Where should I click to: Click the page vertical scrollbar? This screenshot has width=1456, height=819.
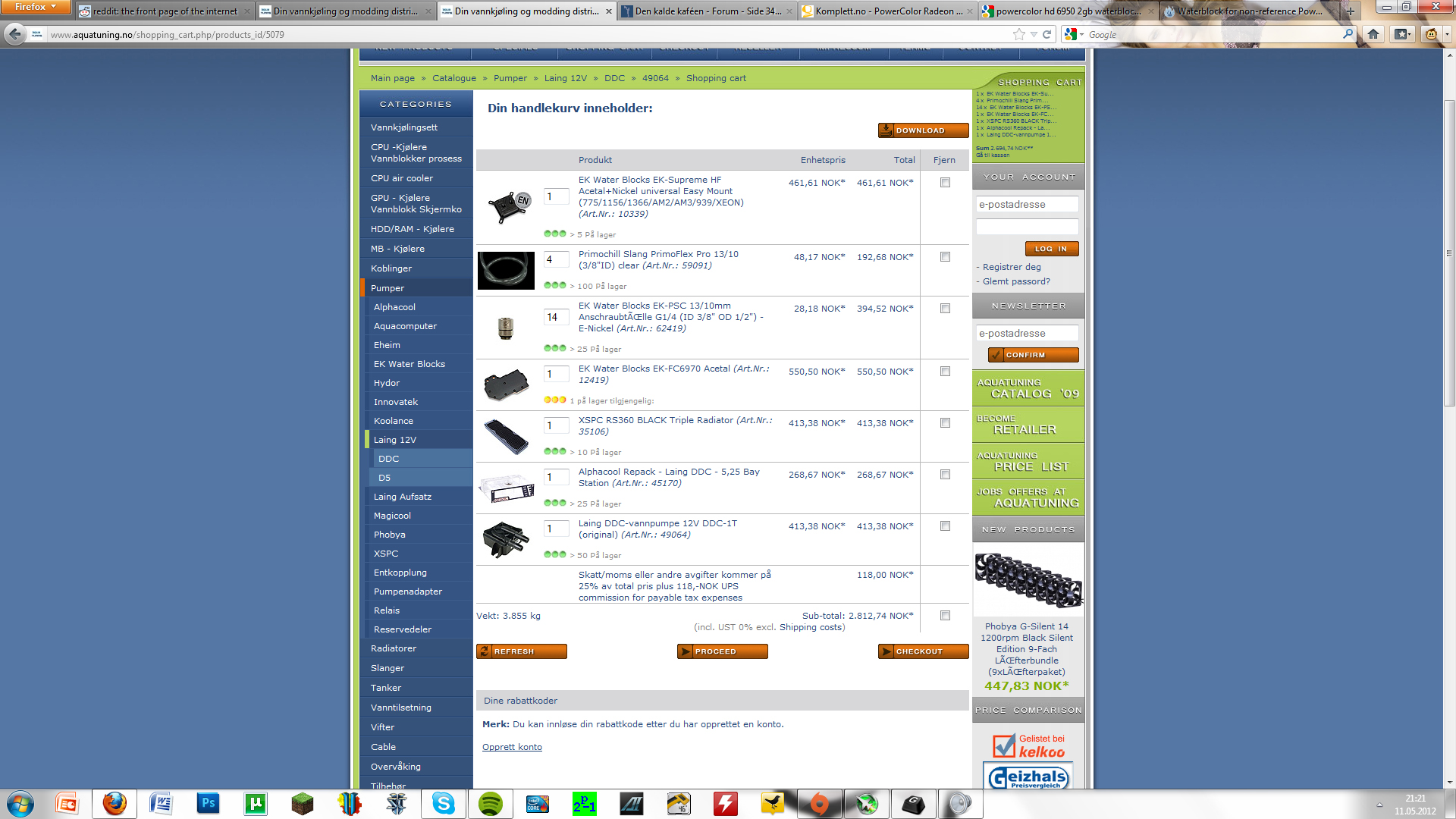1449,253
